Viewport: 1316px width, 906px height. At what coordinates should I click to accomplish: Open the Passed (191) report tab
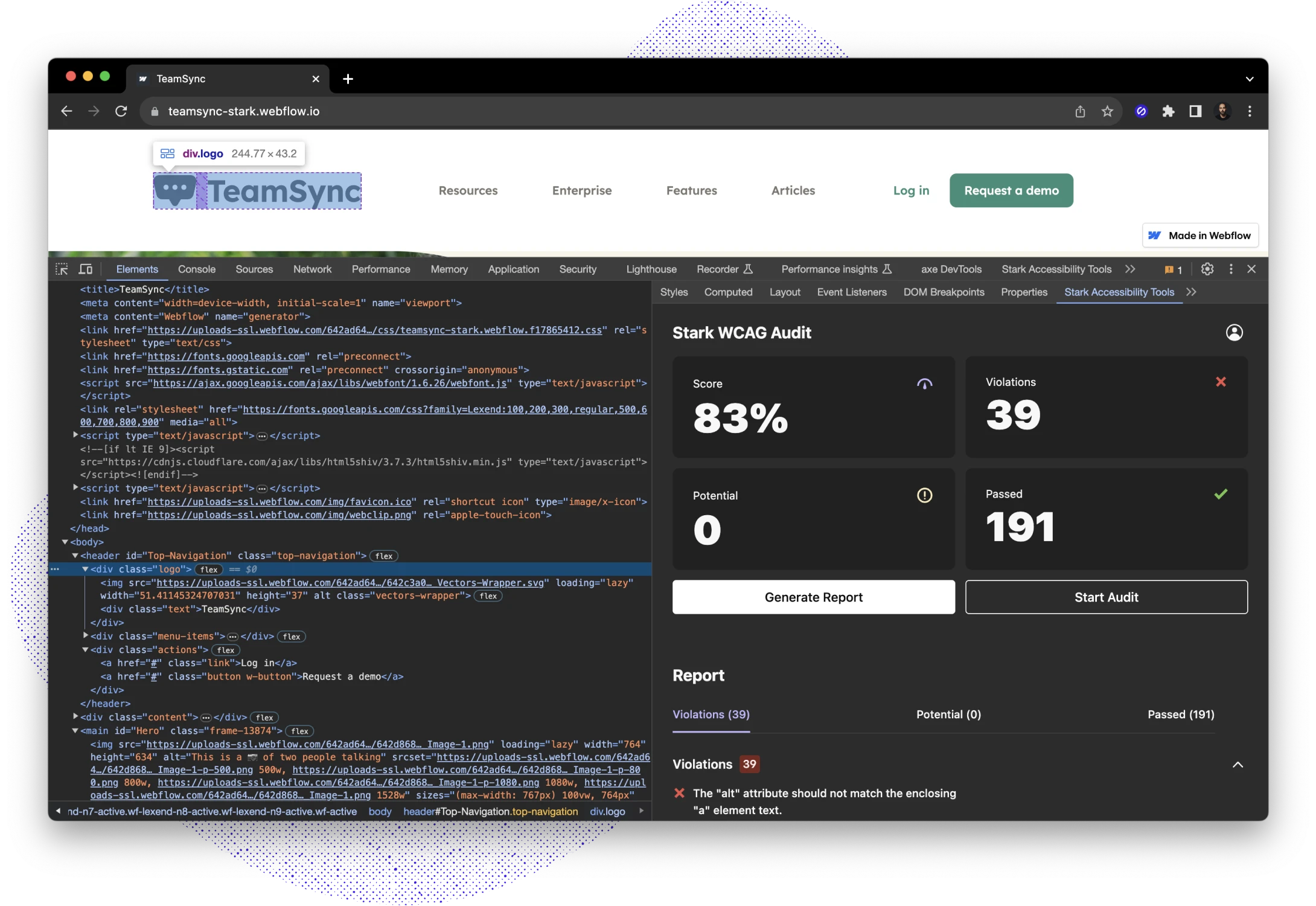coord(1180,715)
